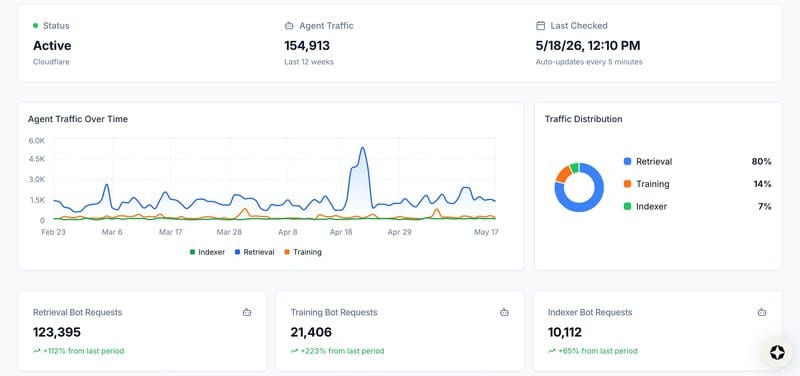Click the Retrieval label in Traffic Distribution
This screenshot has width=800, height=376.
(x=654, y=162)
